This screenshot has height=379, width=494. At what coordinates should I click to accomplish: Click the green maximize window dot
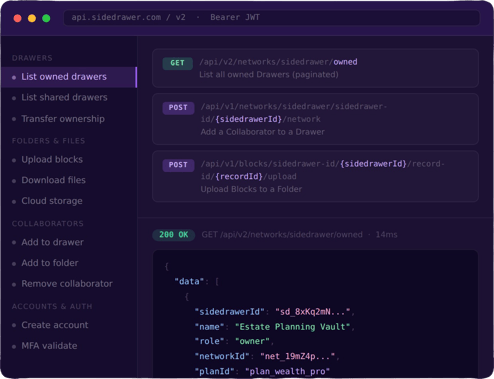(x=46, y=18)
